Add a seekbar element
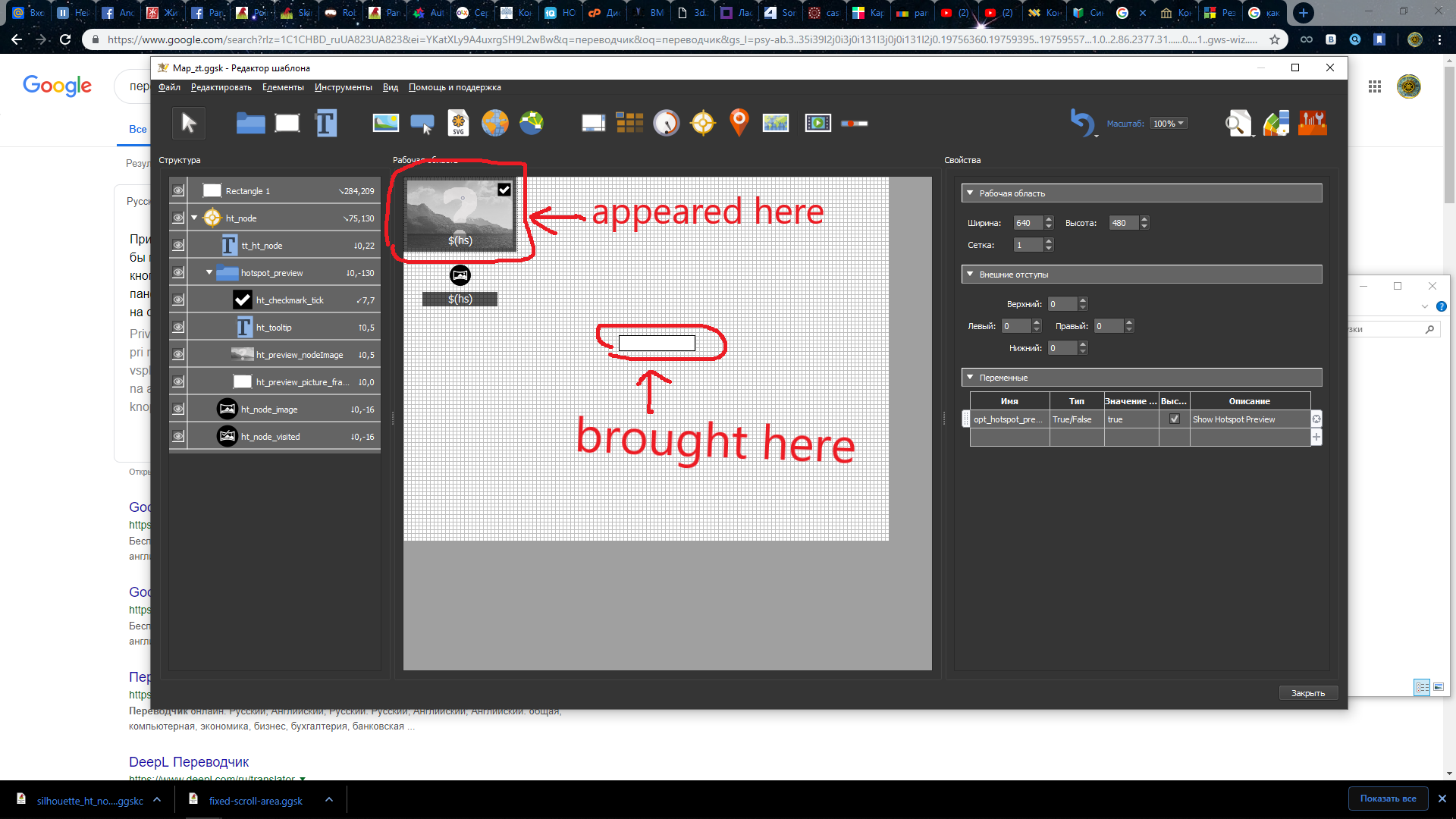Screen dimensions: 1456x819 point(855,124)
